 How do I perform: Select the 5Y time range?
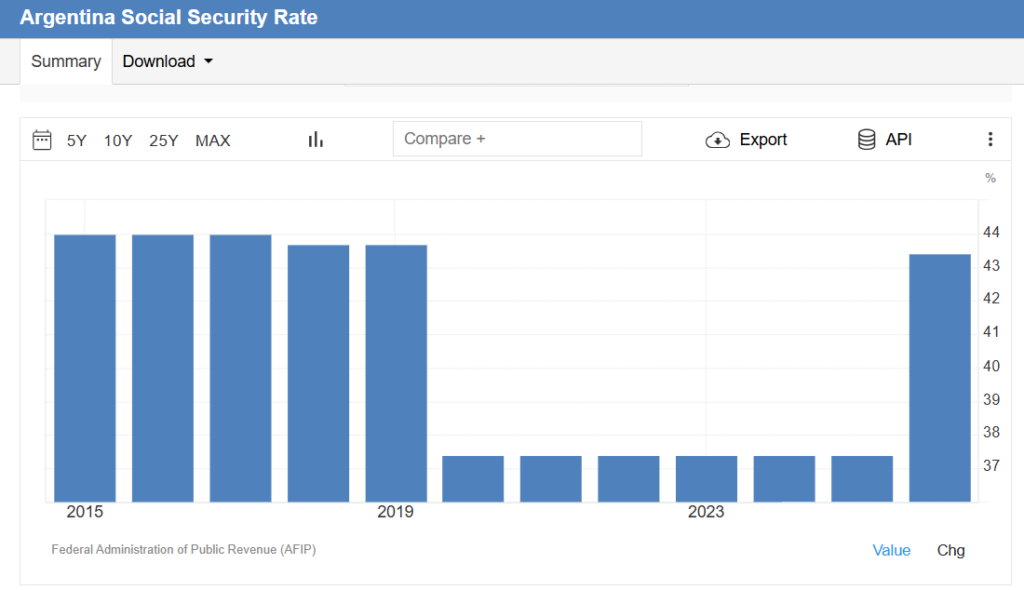coord(77,141)
